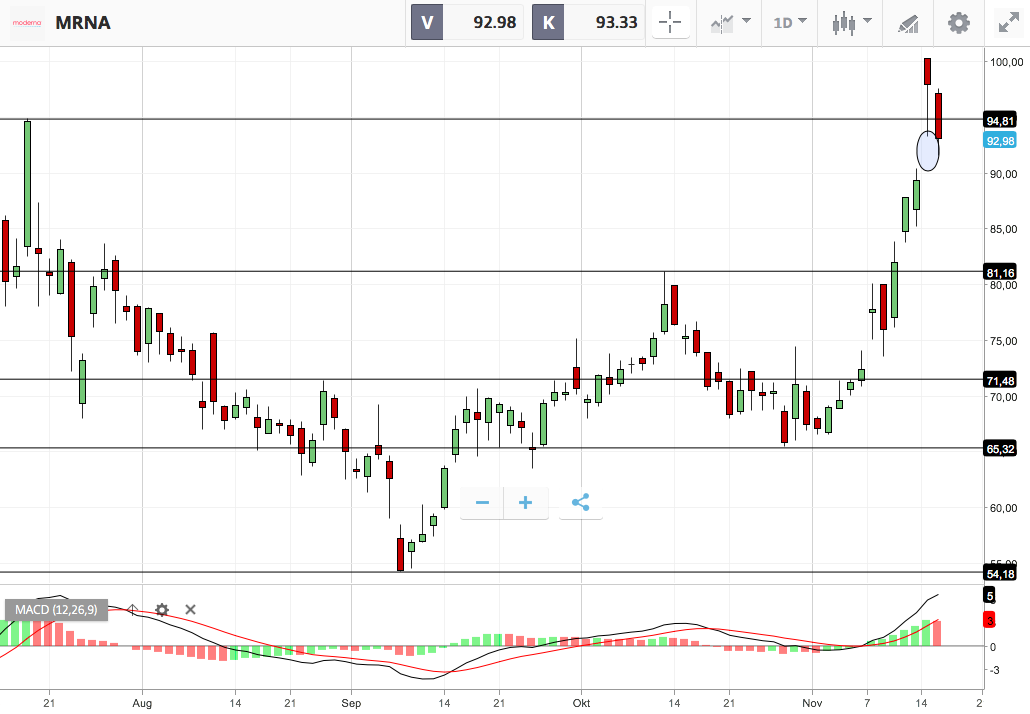
Task: Click the Aug label on the time axis
Action: click(142, 703)
